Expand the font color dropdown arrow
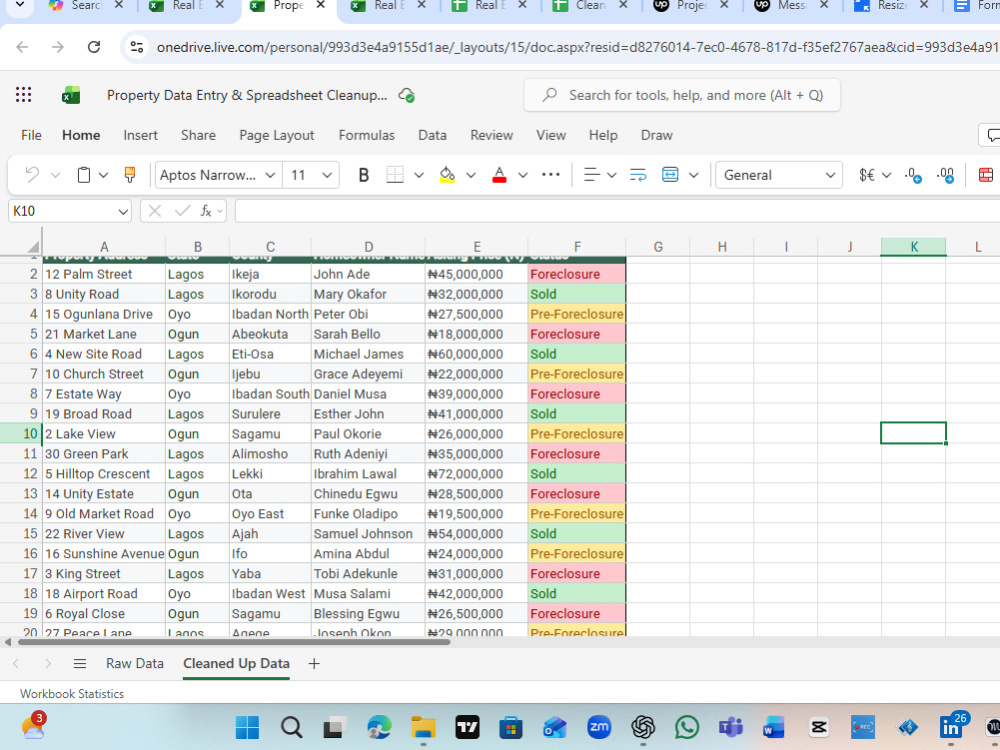Screen dimensions: 1000x750 tap(522, 175)
